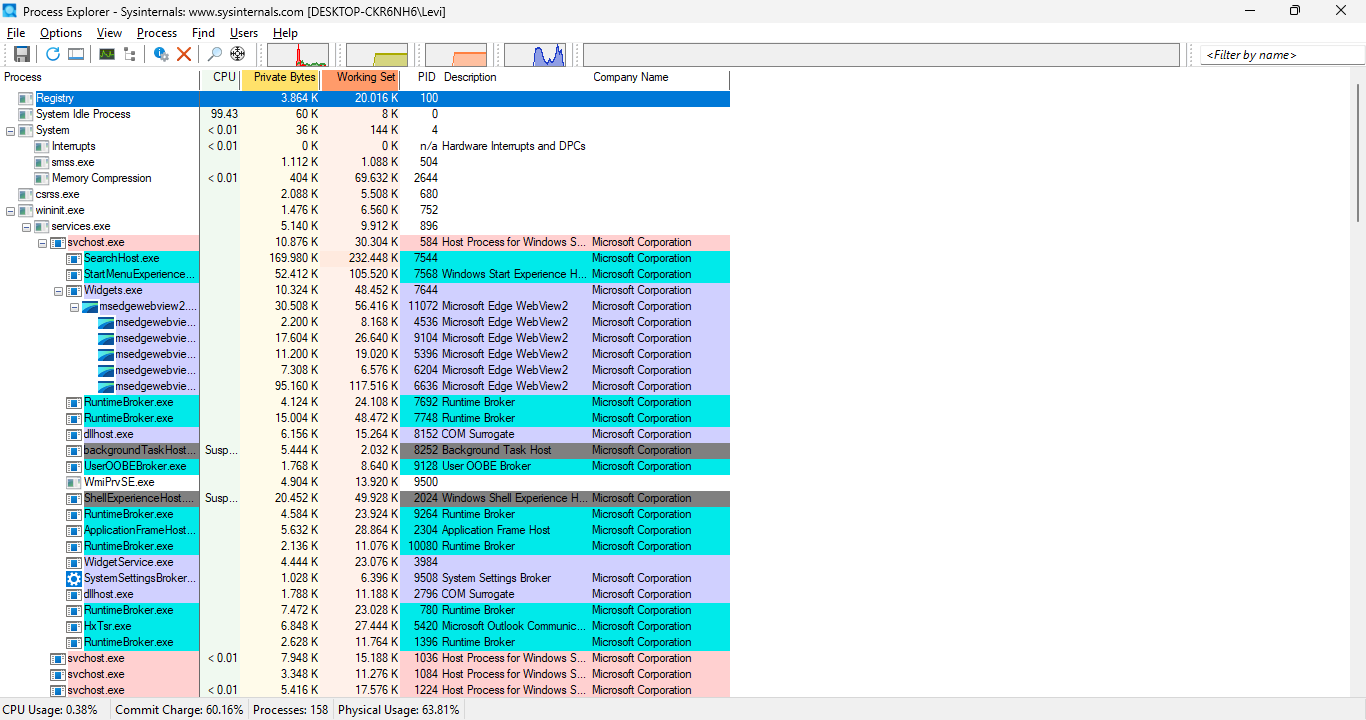Click the Widgets.exe process icon

pos(74,290)
